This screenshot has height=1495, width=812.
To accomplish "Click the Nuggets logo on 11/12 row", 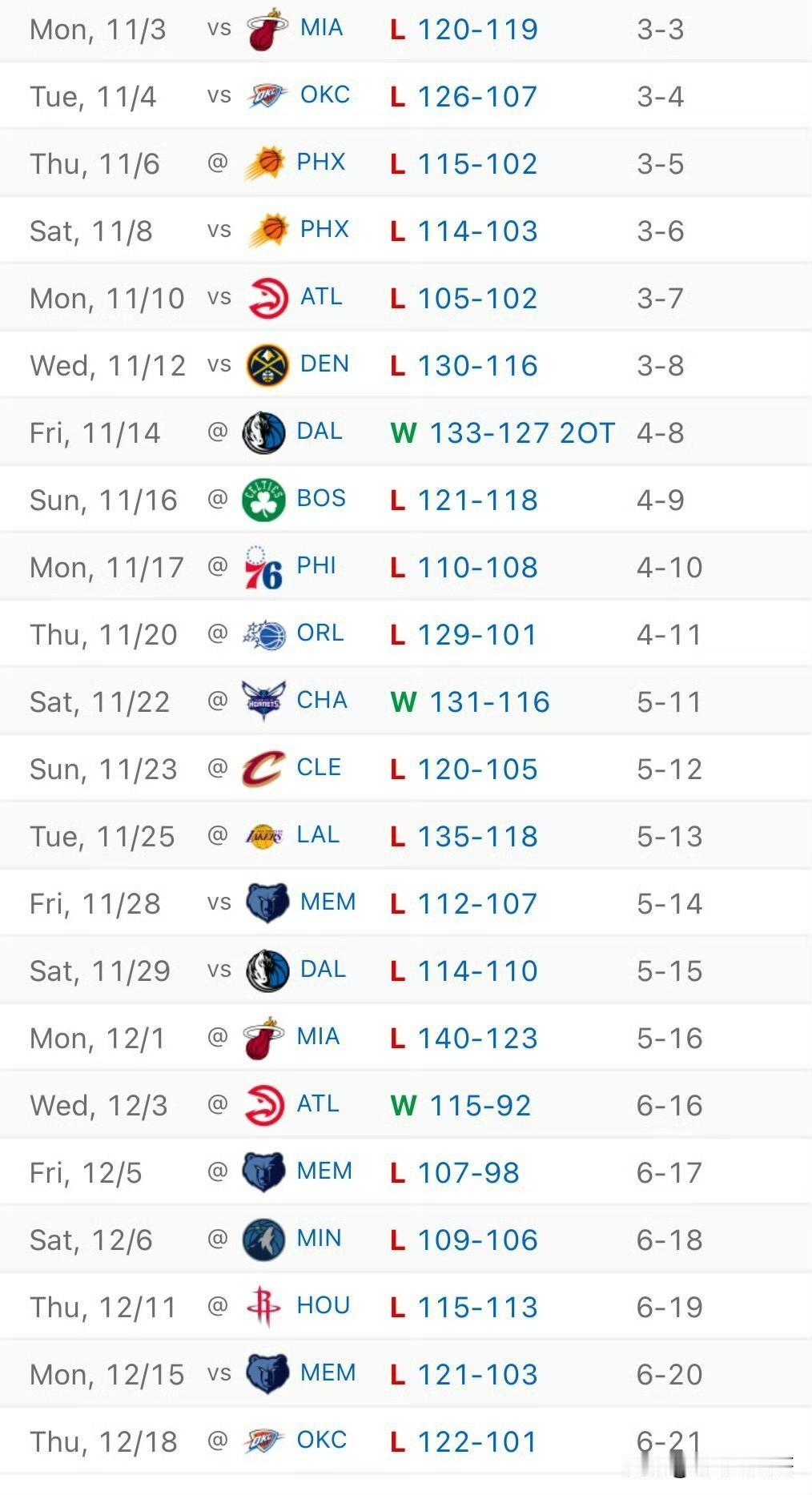I will (x=267, y=365).
